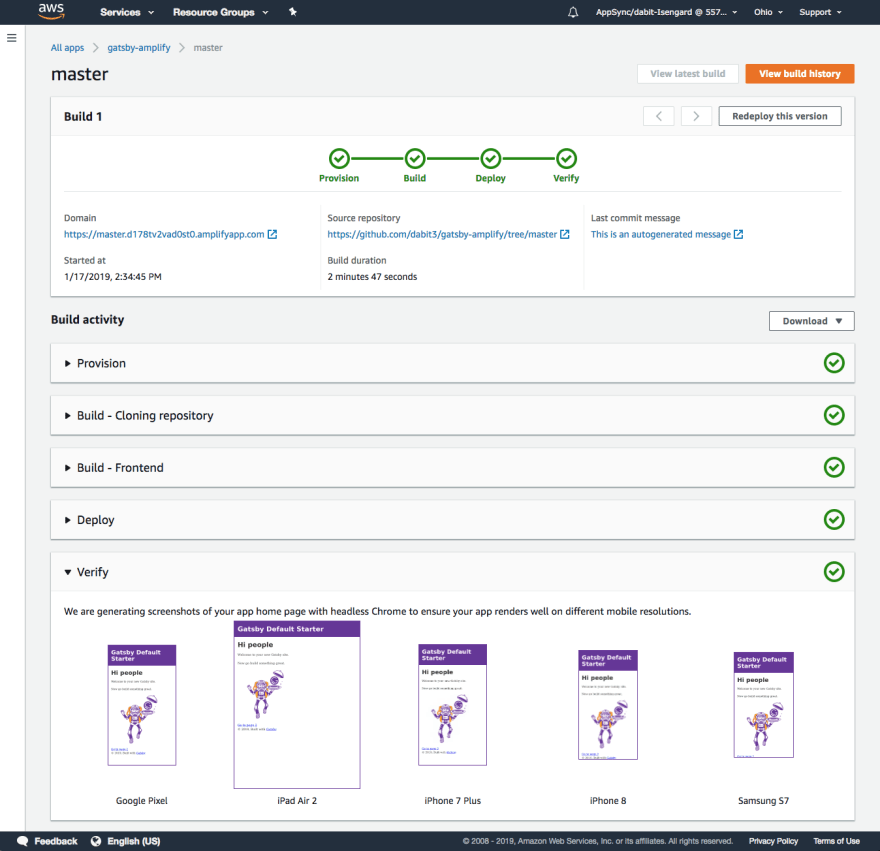Open the Download dropdown
The height and width of the screenshot is (851, 880).
coord(812,321)
